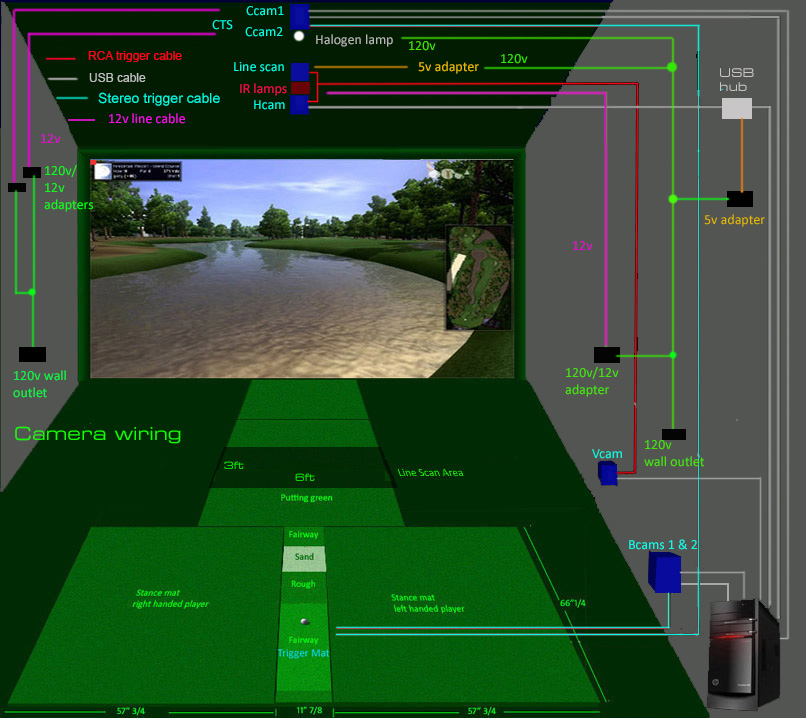
Task: Select the Vcam camera block
Action: (608, 472)
